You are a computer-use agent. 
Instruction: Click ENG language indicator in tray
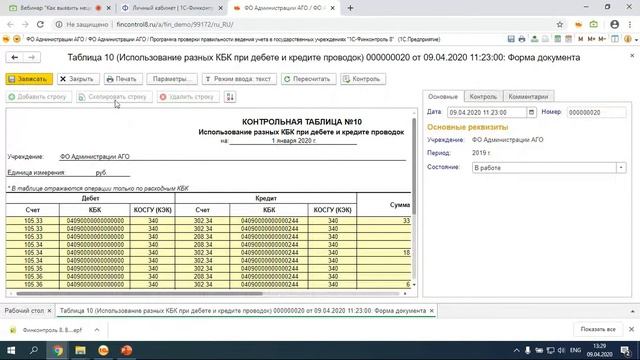[576, 351]
